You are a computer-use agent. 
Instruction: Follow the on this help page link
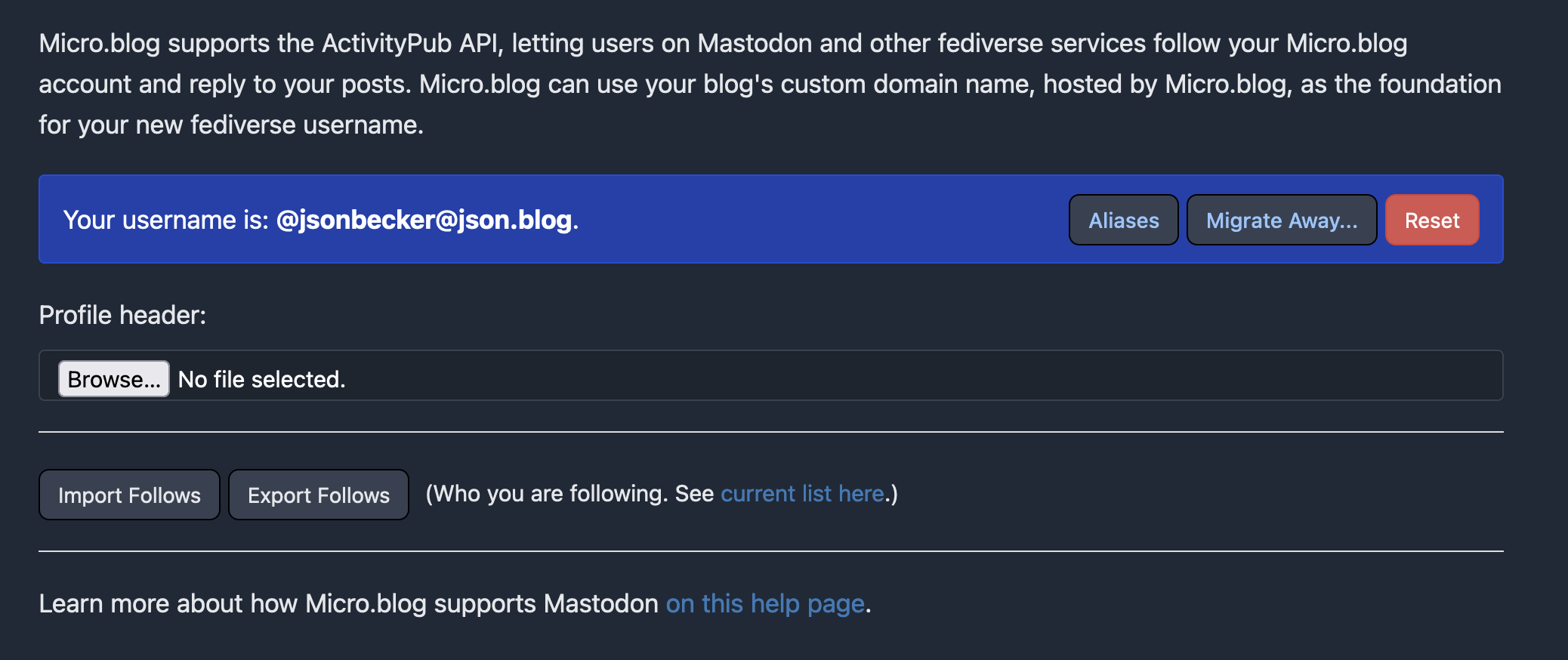[765, 603]
